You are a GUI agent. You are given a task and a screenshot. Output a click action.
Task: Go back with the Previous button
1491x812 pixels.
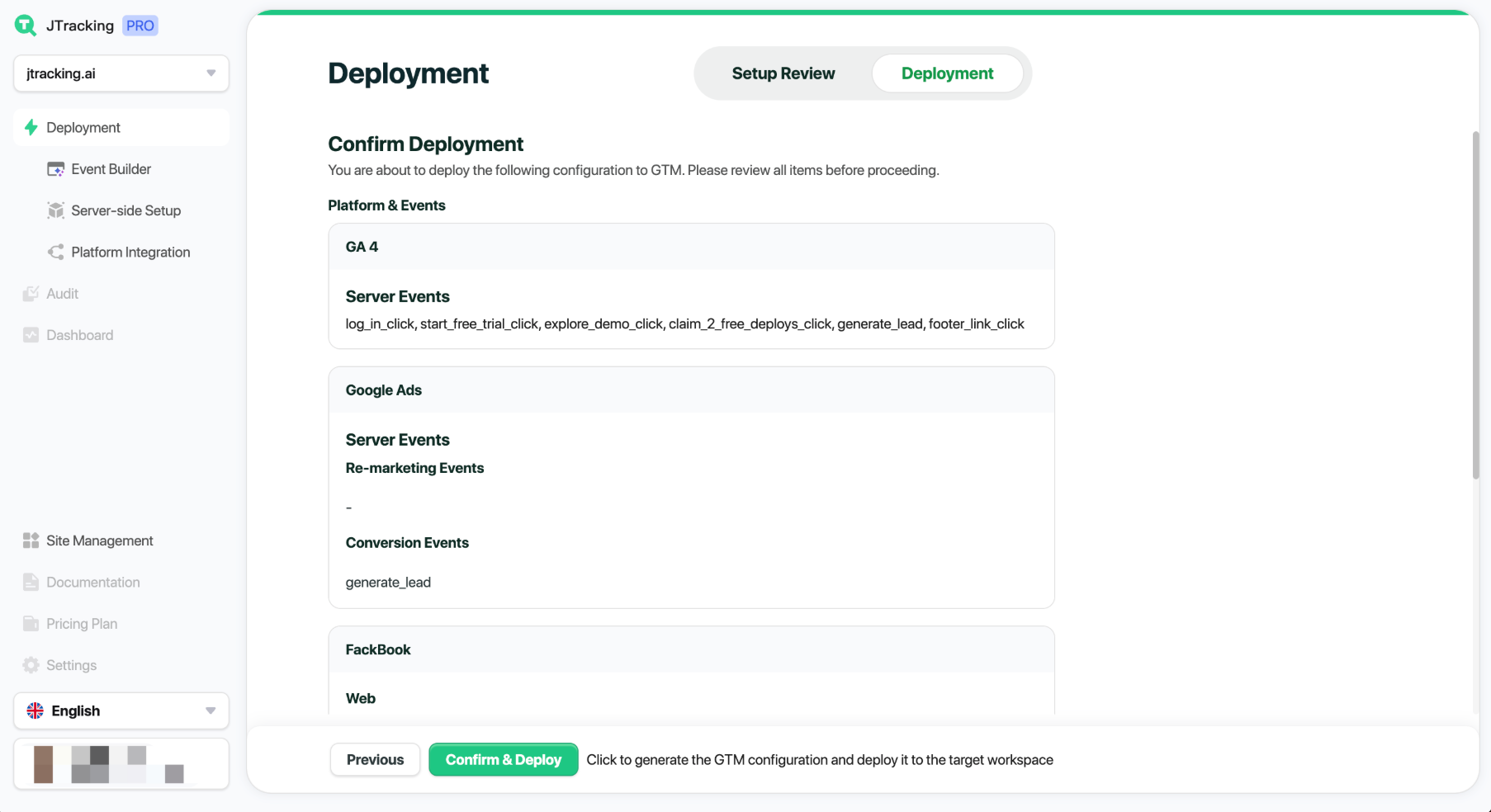tap(375, 759)
